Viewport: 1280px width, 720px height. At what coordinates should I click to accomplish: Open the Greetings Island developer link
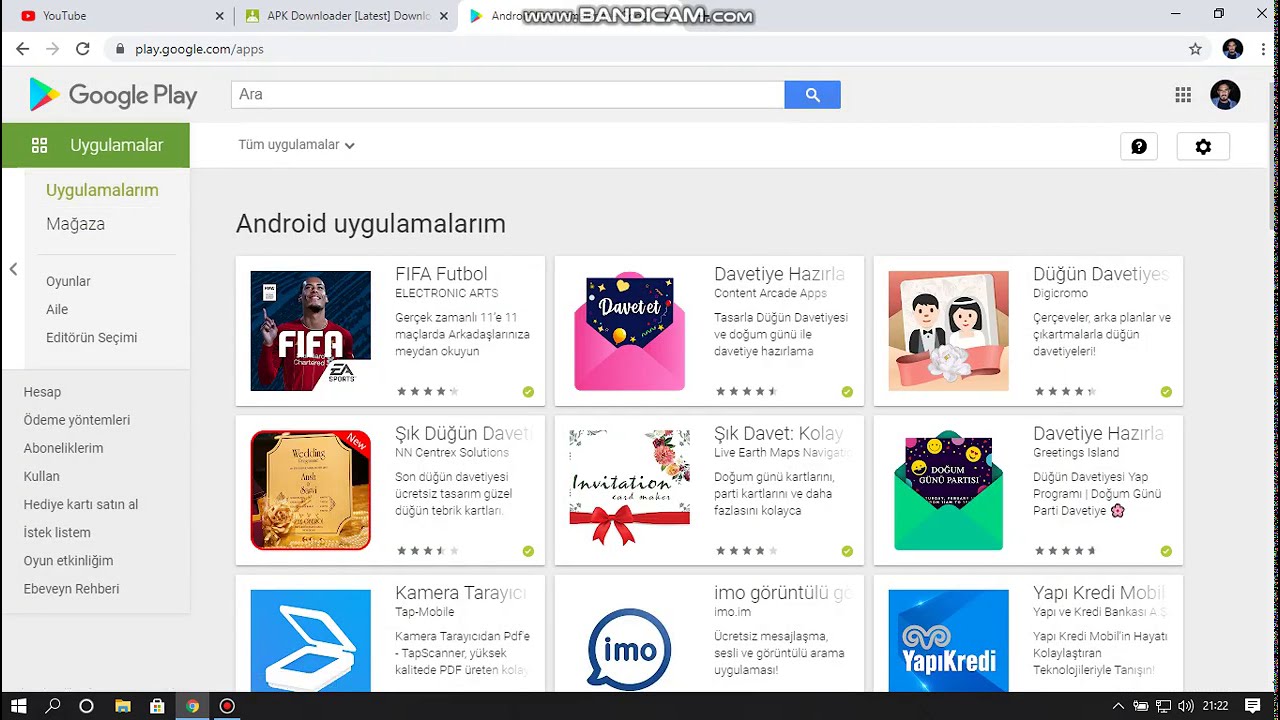[x=1076, y=452]
